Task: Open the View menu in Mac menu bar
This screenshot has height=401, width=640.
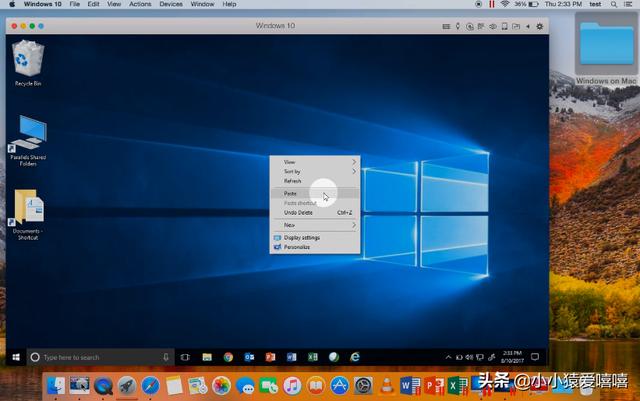Action: [x=114, y=4]
